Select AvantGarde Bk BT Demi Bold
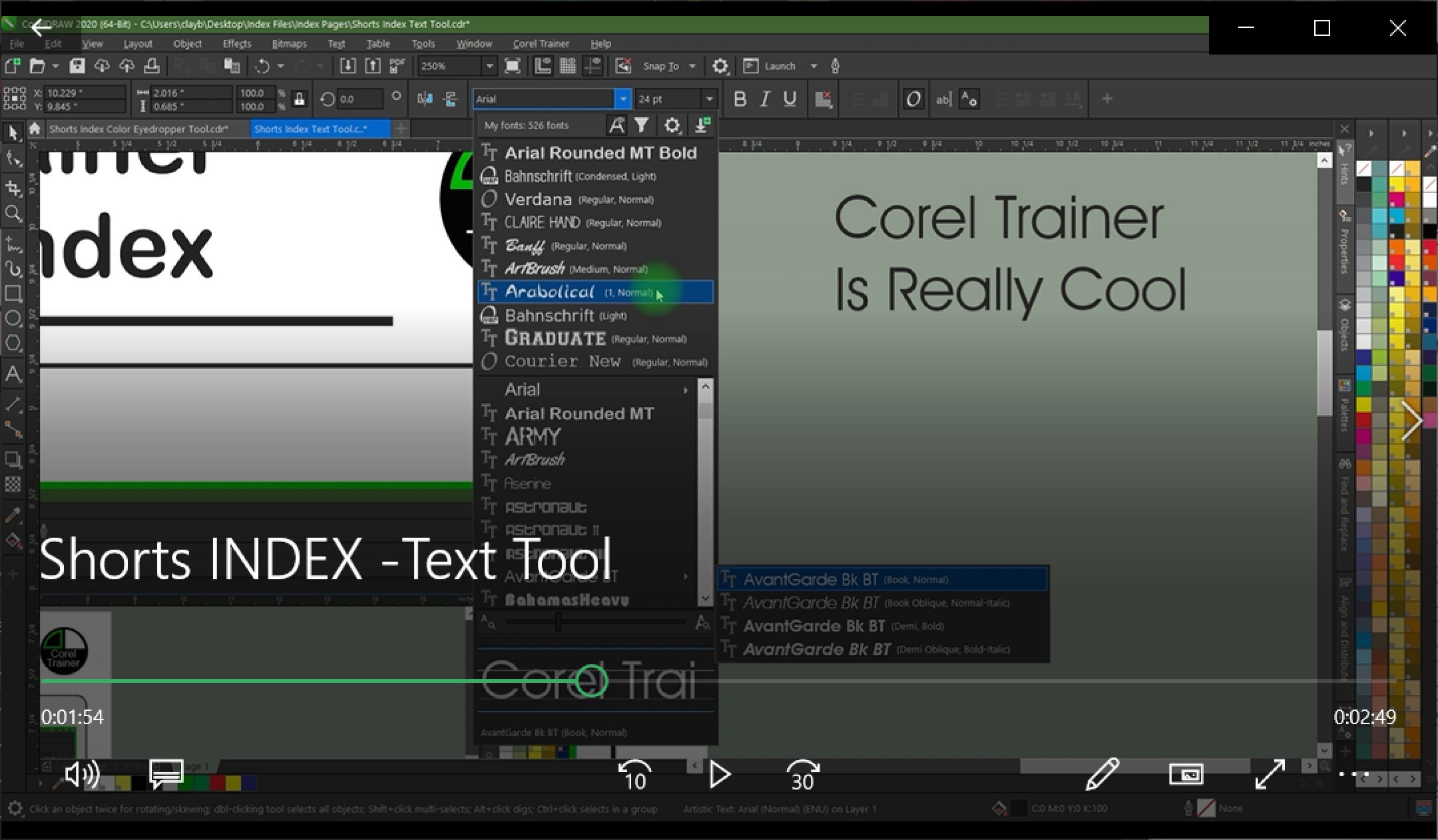 pyautogui.click(x=883, y=626)
